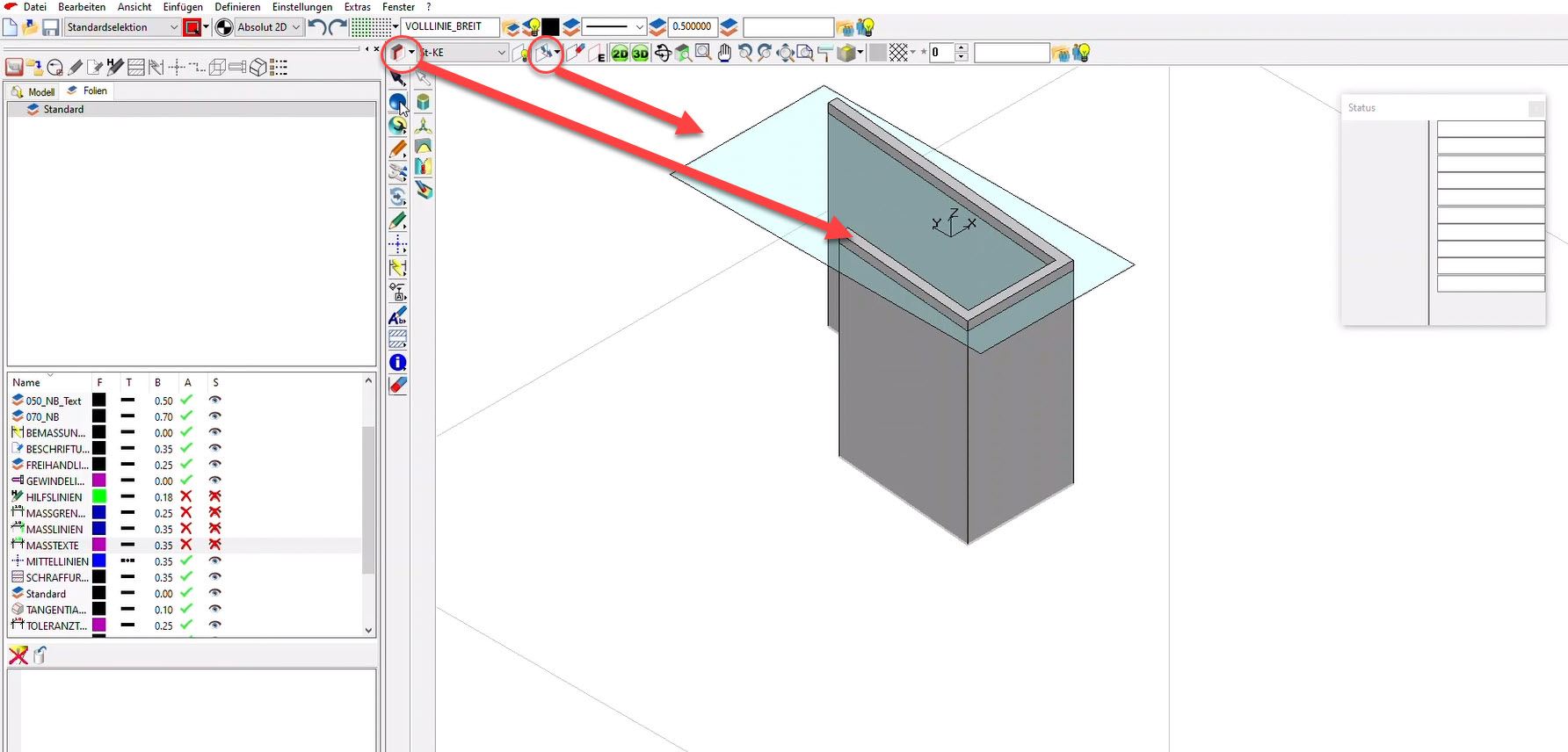
Task: Toggle visibility eye of 050_NB_Text layer
Action: pyautogui.click(x=214, y=401)
